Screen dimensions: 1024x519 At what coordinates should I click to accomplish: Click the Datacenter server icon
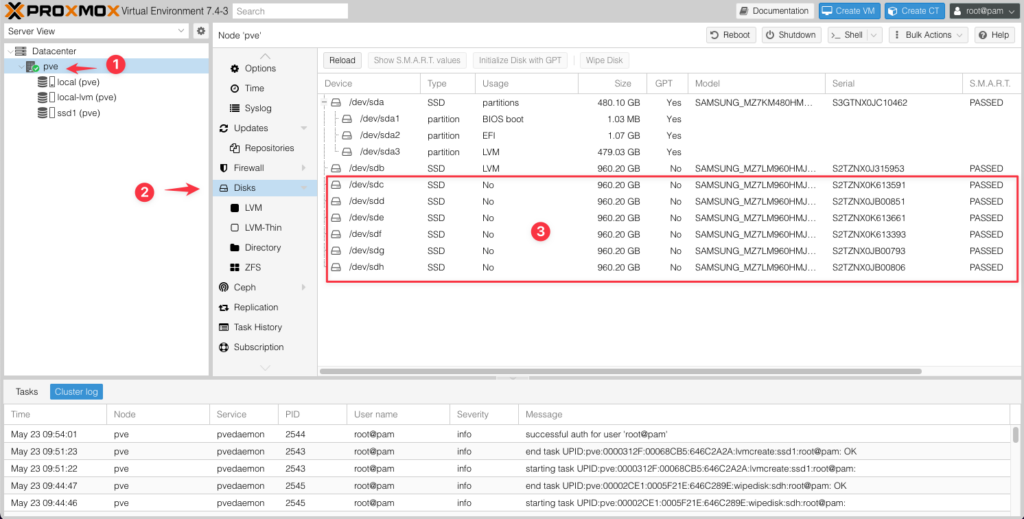pyautogui.click(x=21, y=51)
